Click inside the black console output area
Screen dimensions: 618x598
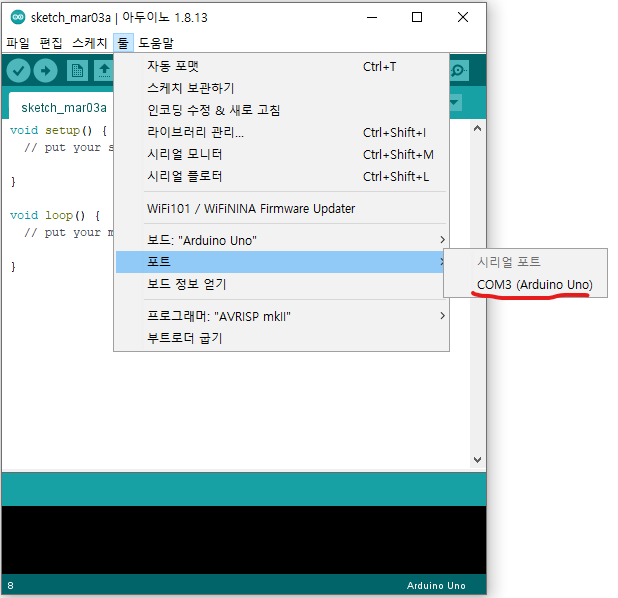pos(244,539)
